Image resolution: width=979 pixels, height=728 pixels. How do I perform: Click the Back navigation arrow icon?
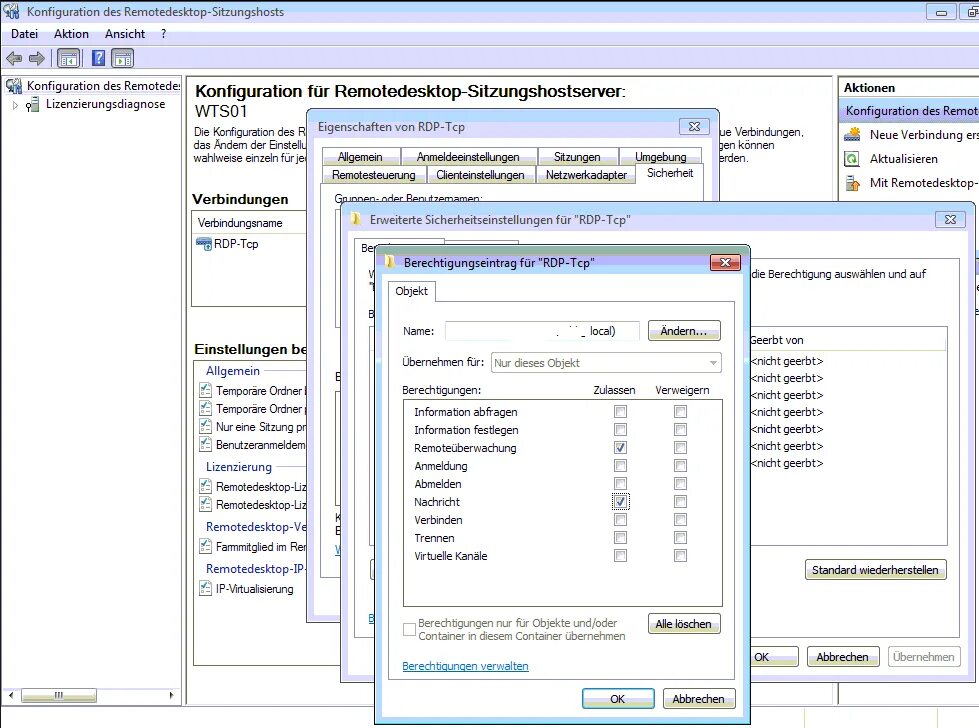click(13, 58)
